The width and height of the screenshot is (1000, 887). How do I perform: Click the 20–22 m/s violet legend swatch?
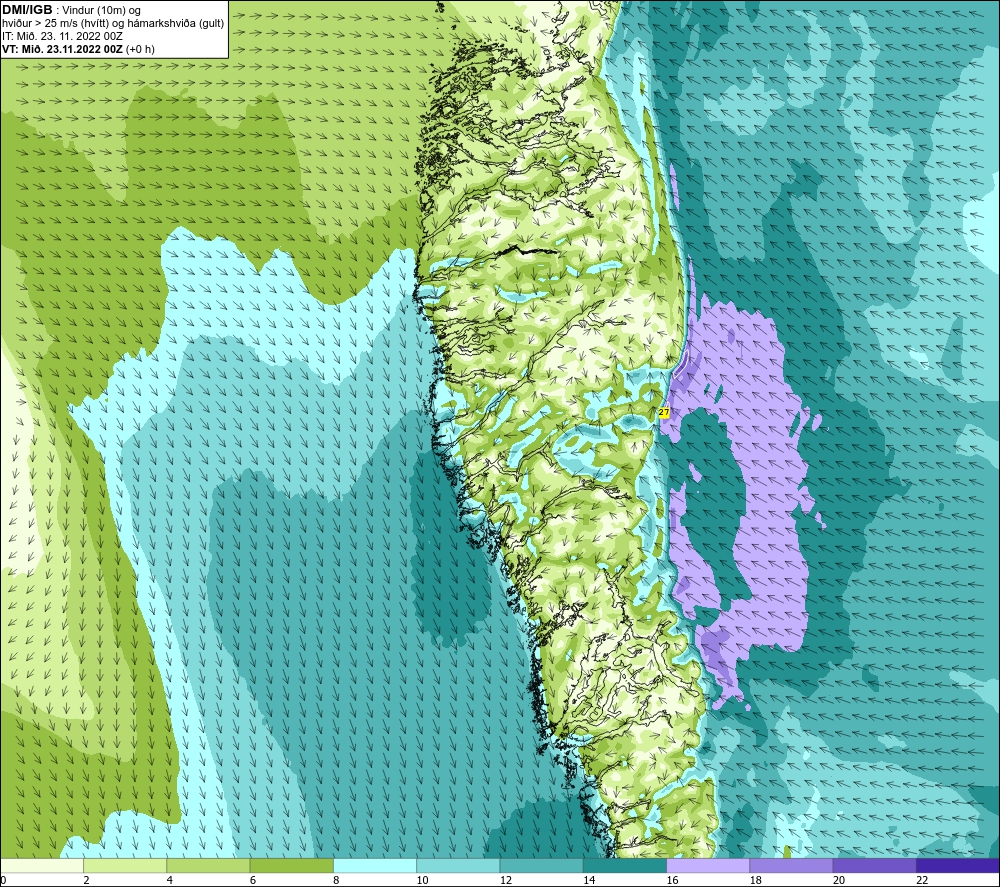[x=874, y=865]
